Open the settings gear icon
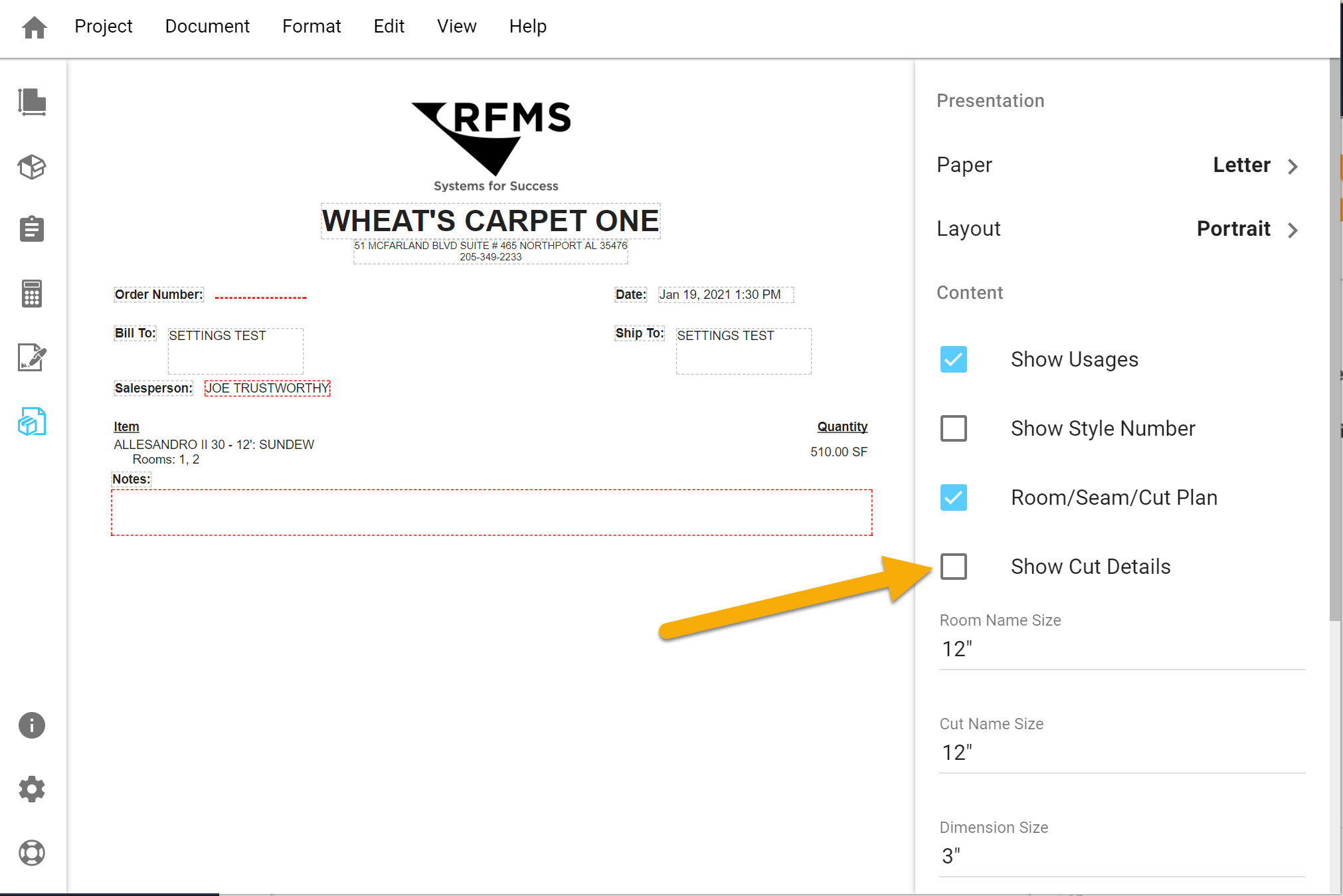 32,789
